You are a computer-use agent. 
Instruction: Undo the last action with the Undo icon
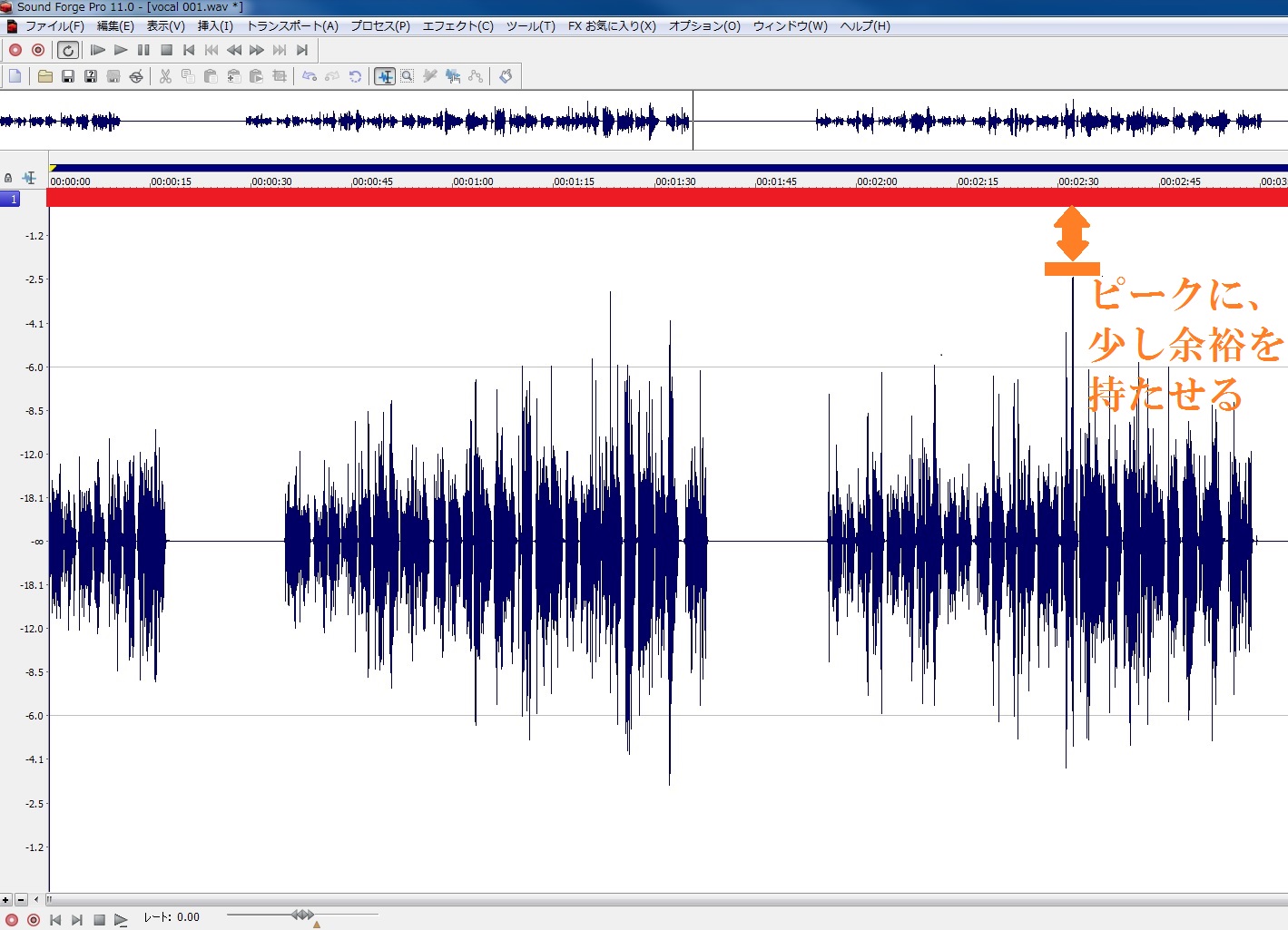click(310, 76)
